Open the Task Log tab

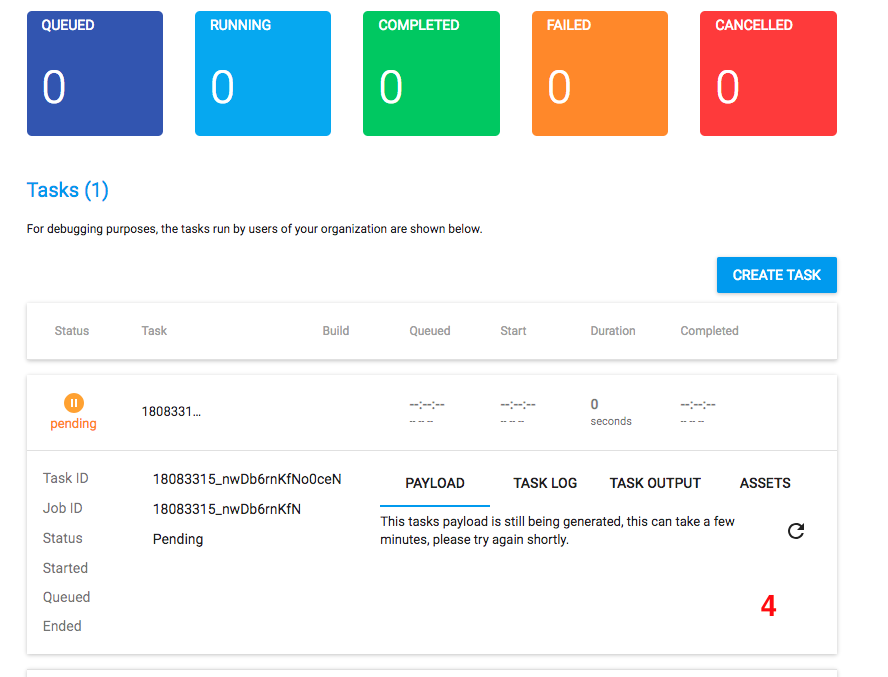click(545, 483)
